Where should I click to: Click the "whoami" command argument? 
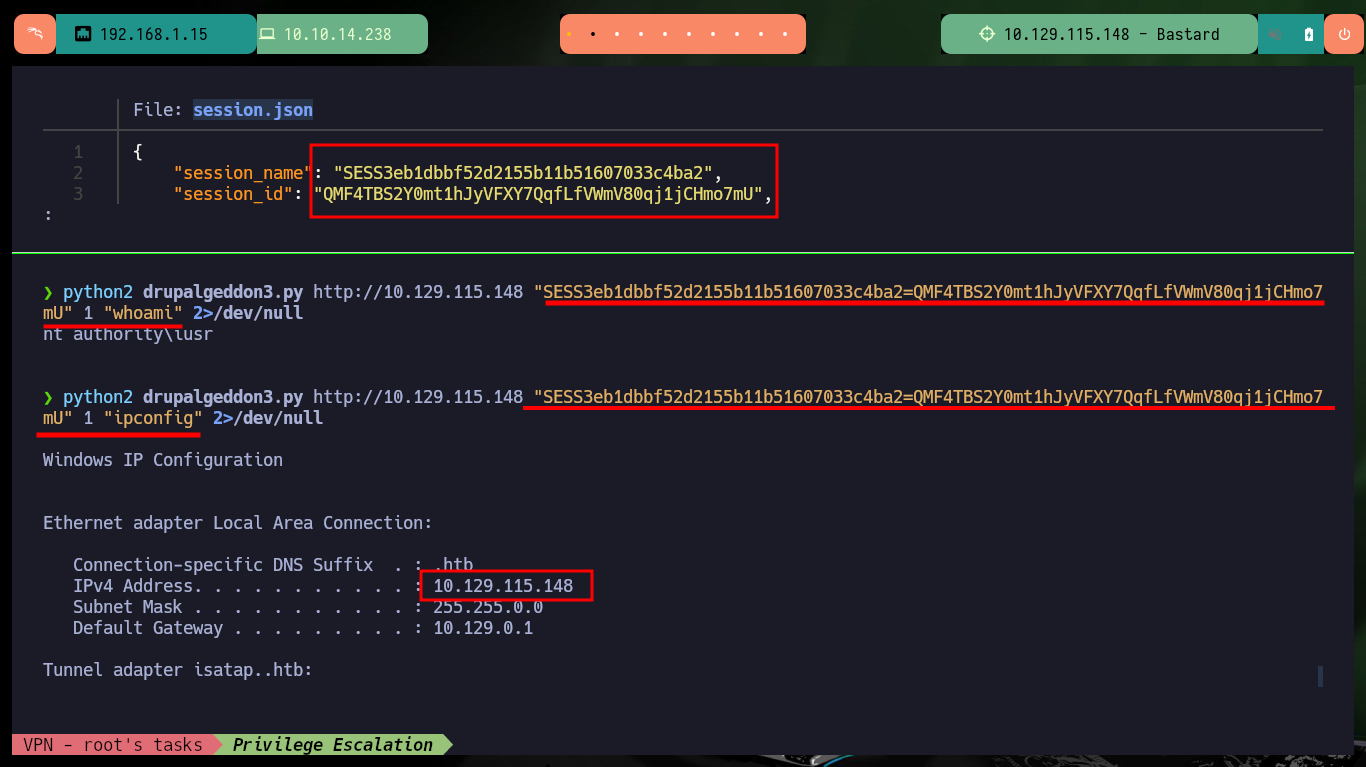click(x=143, y=313)
